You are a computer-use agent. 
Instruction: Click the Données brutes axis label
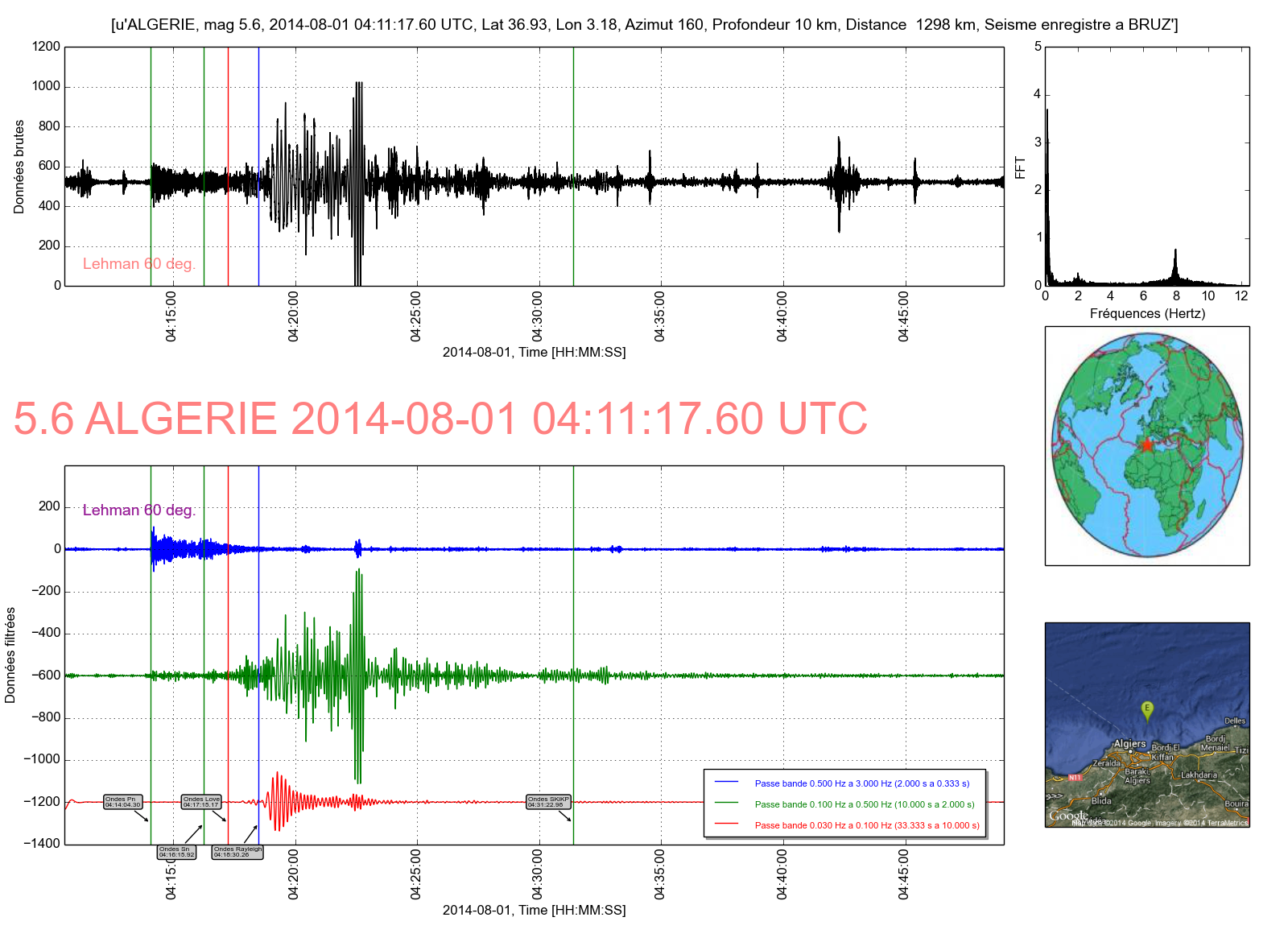coord(19,167)
